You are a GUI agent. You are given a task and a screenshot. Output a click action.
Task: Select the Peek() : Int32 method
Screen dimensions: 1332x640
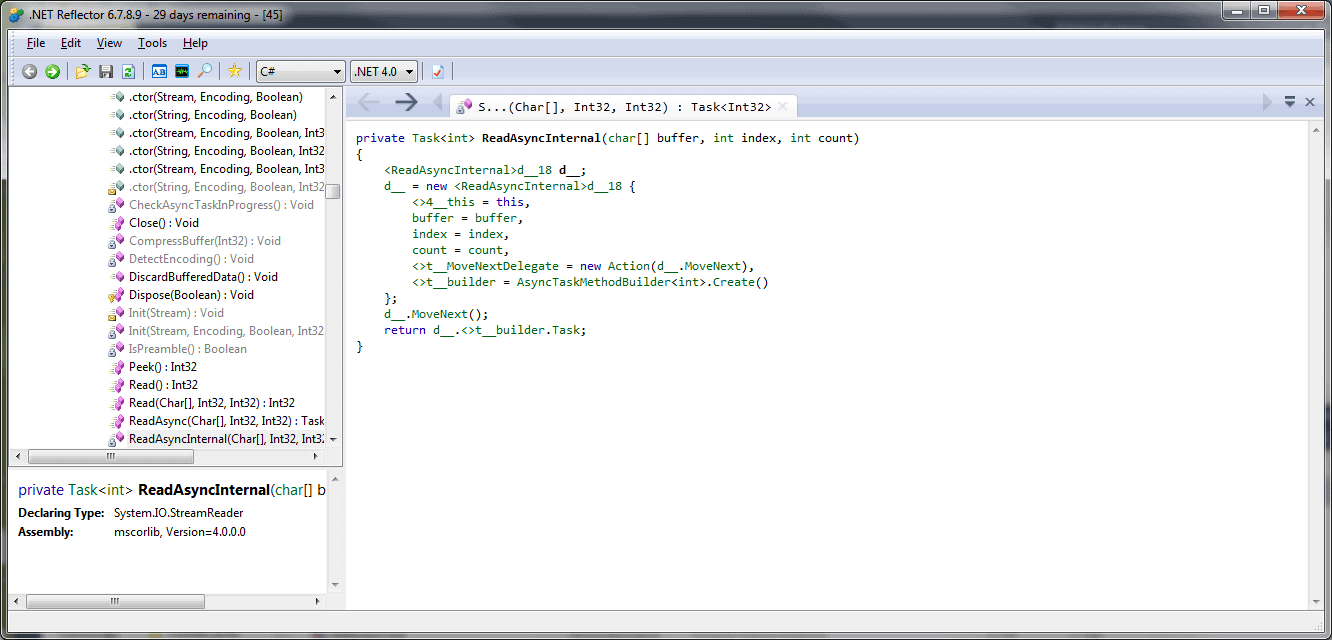(x=163, y=367)
